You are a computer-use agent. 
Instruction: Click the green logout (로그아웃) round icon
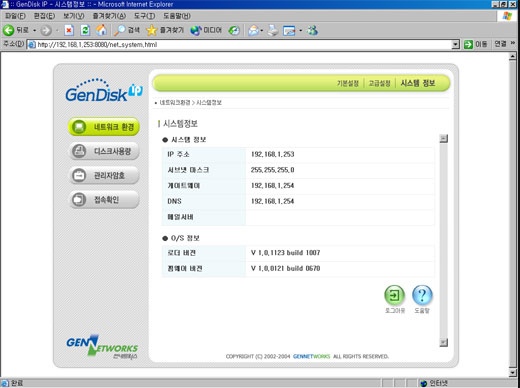(395, 295)
